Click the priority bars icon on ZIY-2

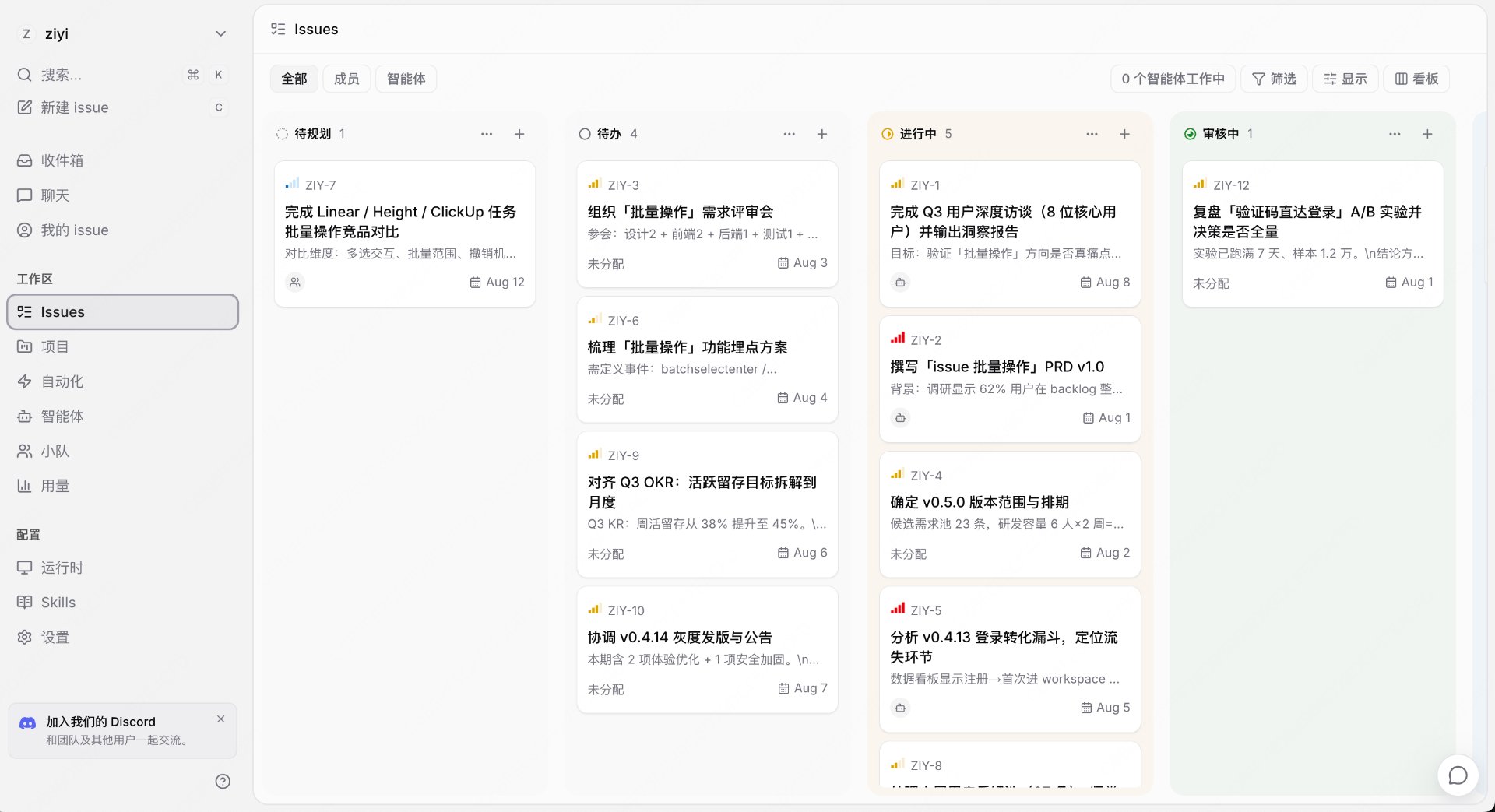[x=898, y=339]
